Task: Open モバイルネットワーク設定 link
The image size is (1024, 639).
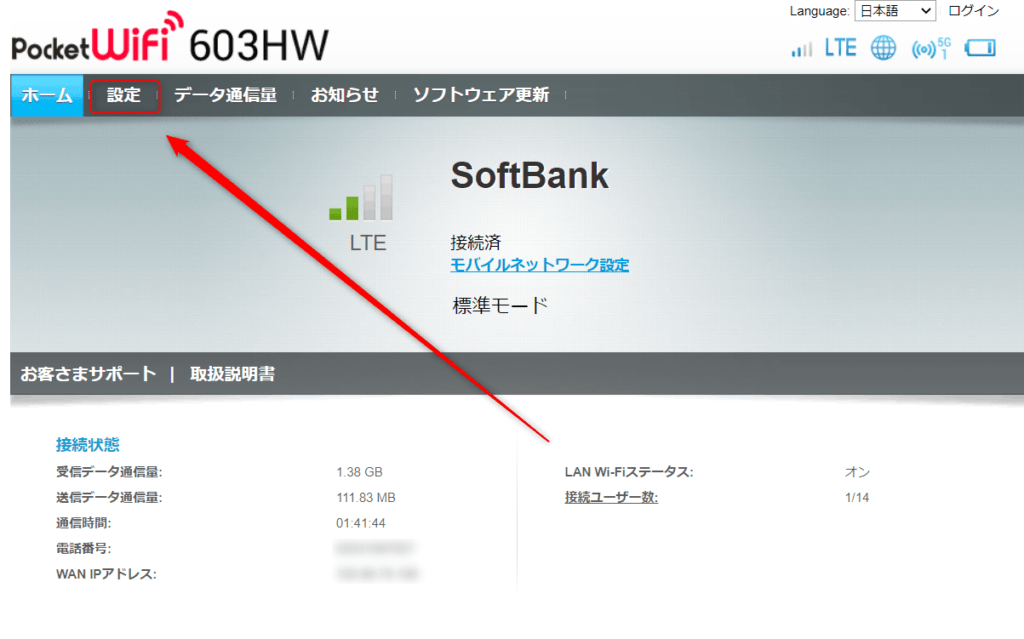Action: (539, 265)
